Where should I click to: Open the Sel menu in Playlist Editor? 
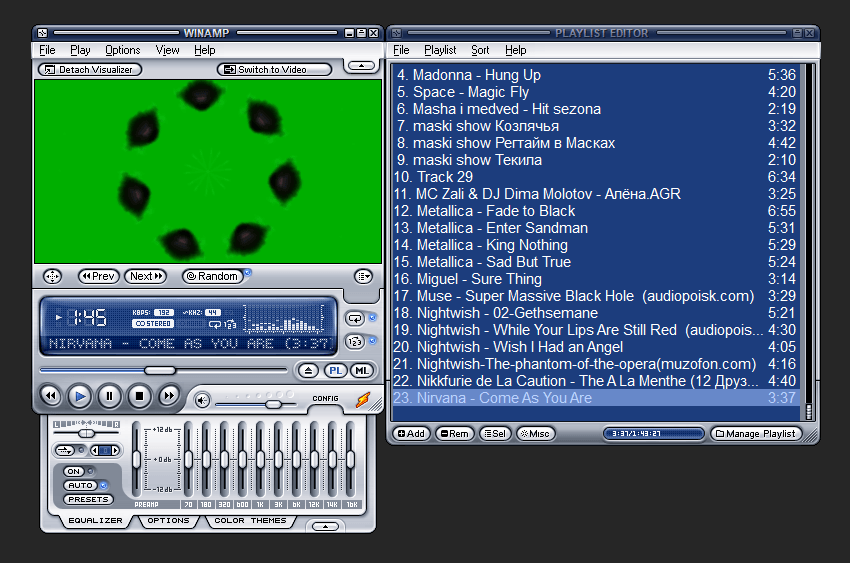[x=495, y=433]
